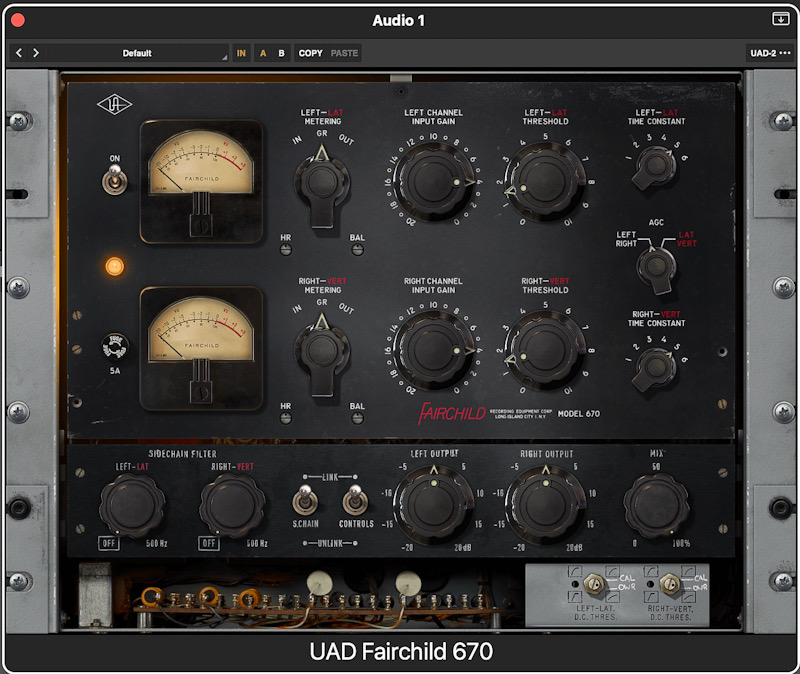Click the Right-Vert HR trim screw

pos(286,418)
